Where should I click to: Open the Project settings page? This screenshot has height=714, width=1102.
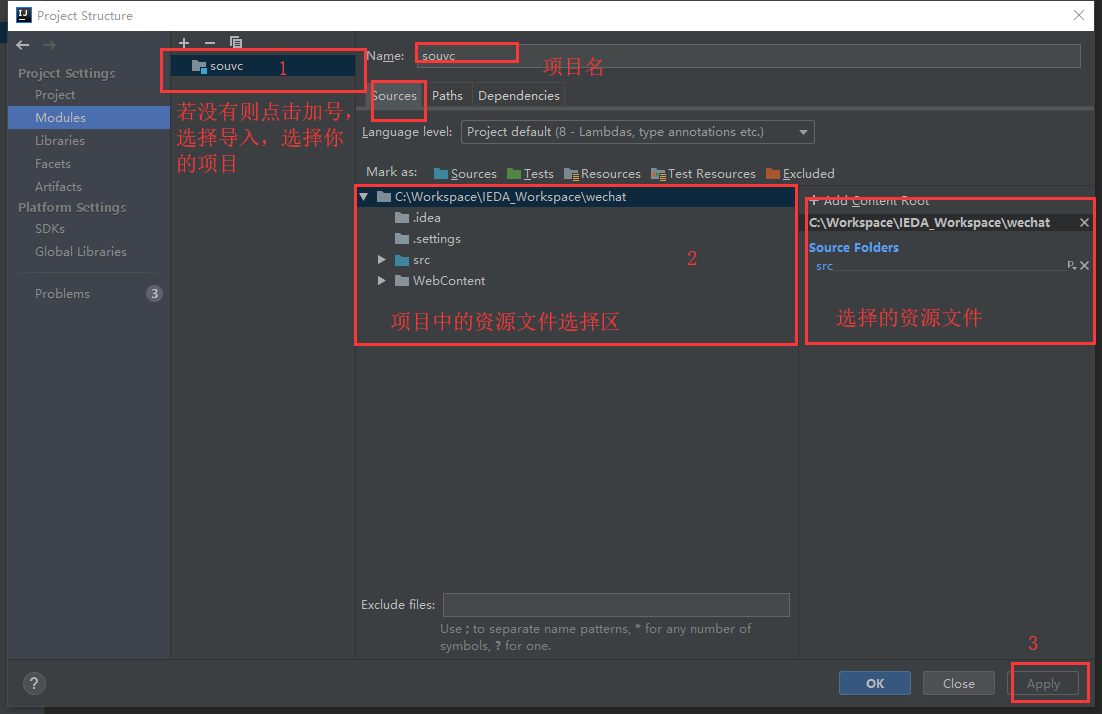click(x=55, y=95)
